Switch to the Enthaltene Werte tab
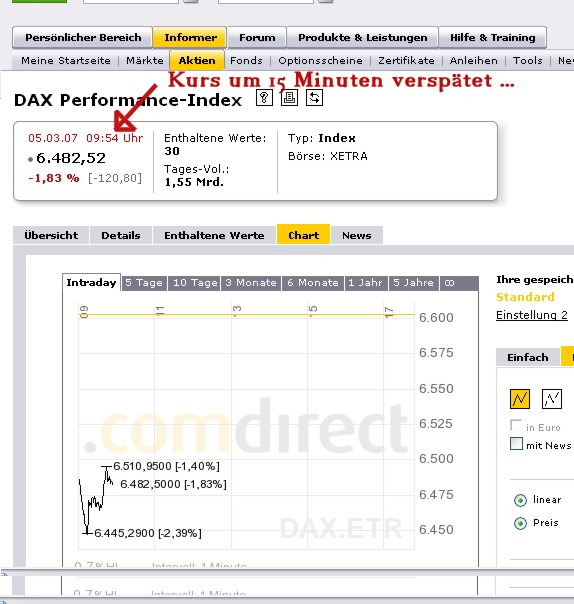 pos(214,235)
